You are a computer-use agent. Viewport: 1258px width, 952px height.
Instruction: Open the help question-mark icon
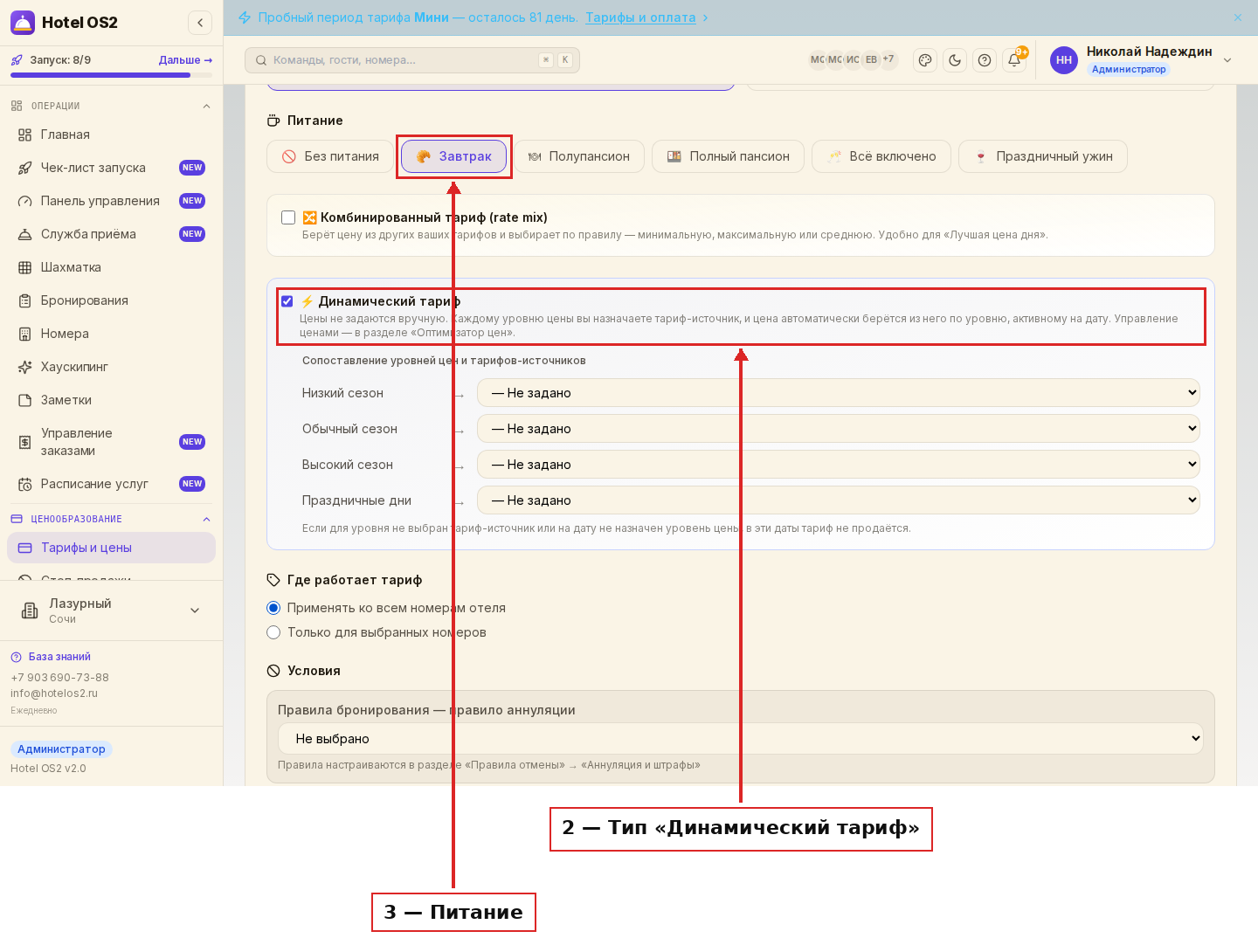point(985,60)
